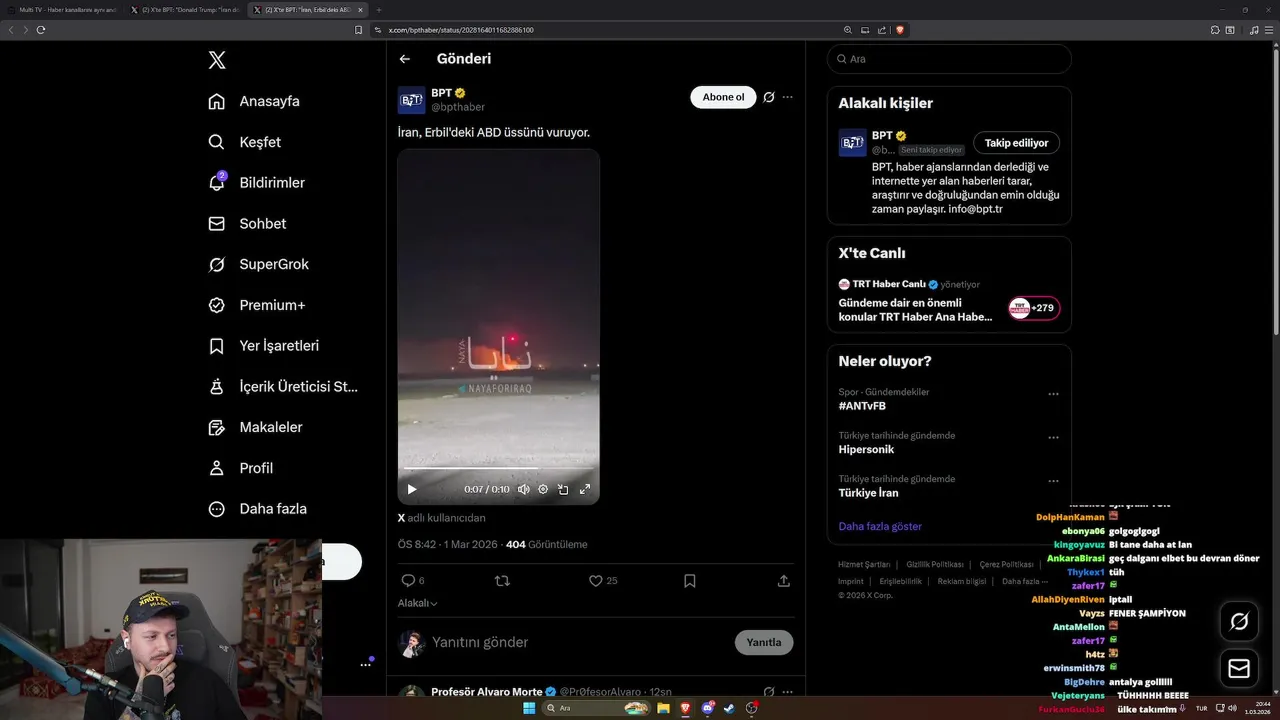Screen dimensions: 1280x720
Task: Open options for Hipersonik trend
Action: (1053, 438)
